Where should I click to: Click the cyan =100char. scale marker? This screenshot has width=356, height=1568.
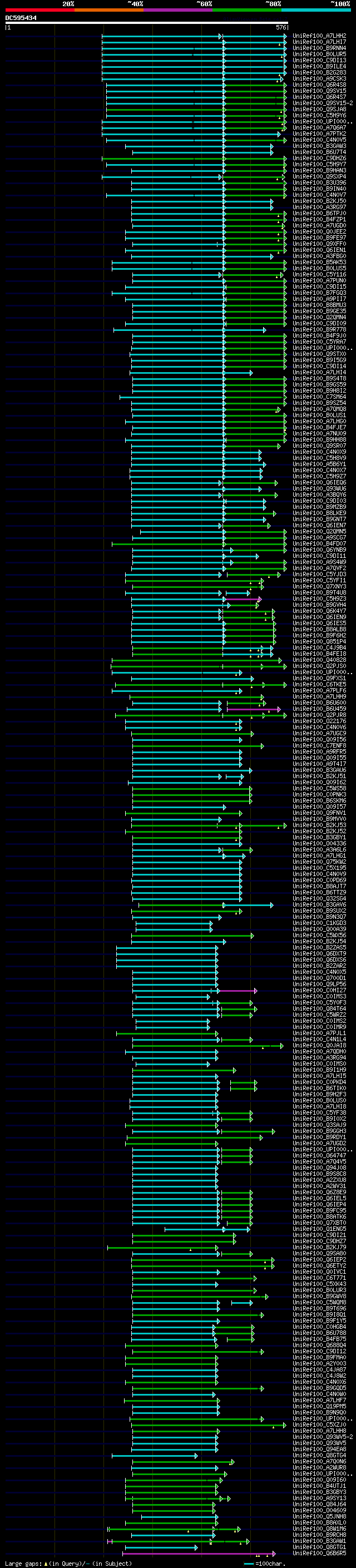[x=249, y=1564]
